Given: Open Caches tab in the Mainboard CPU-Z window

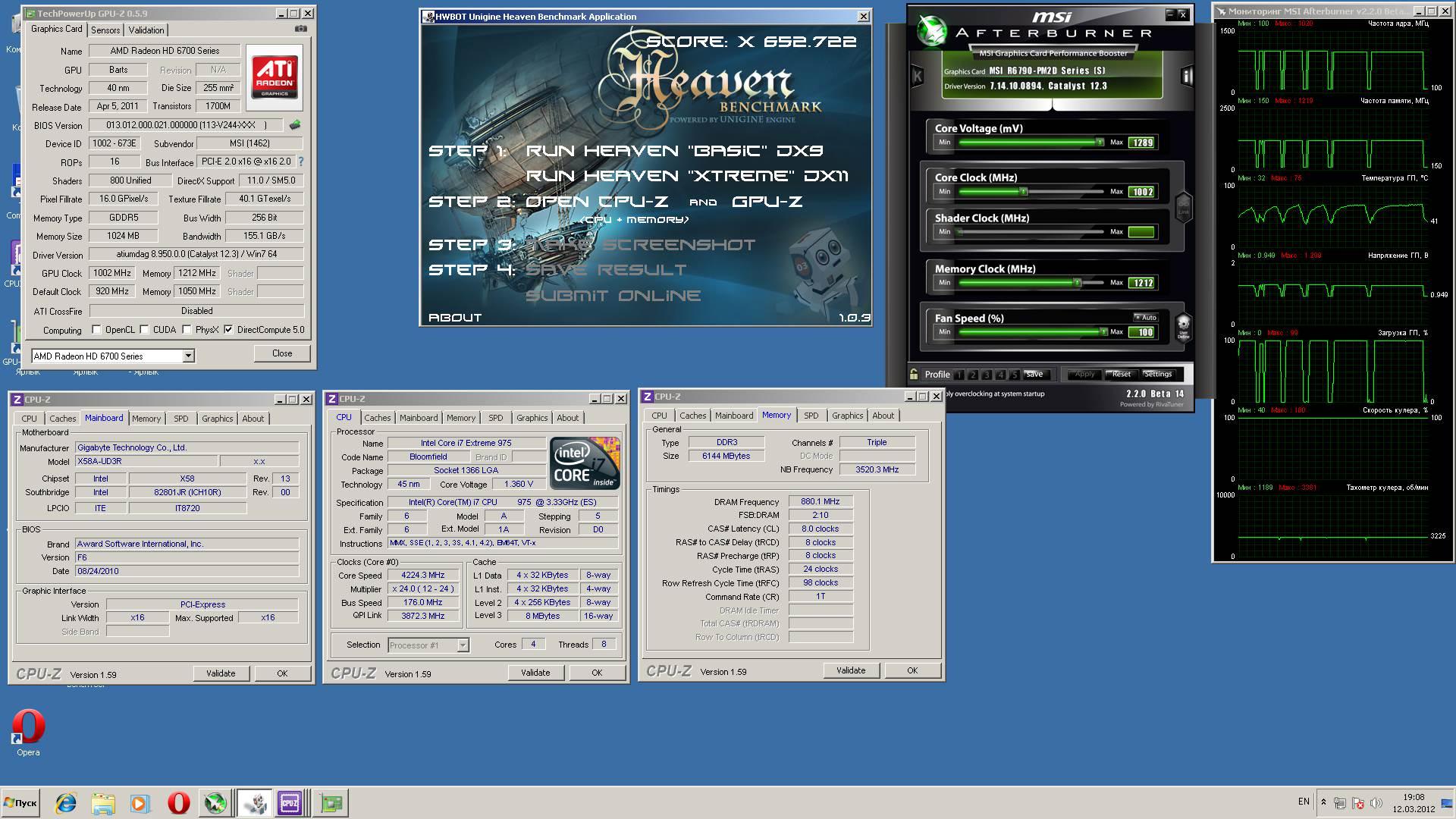Looking at the screenshot, I should (x=63, y=419).
